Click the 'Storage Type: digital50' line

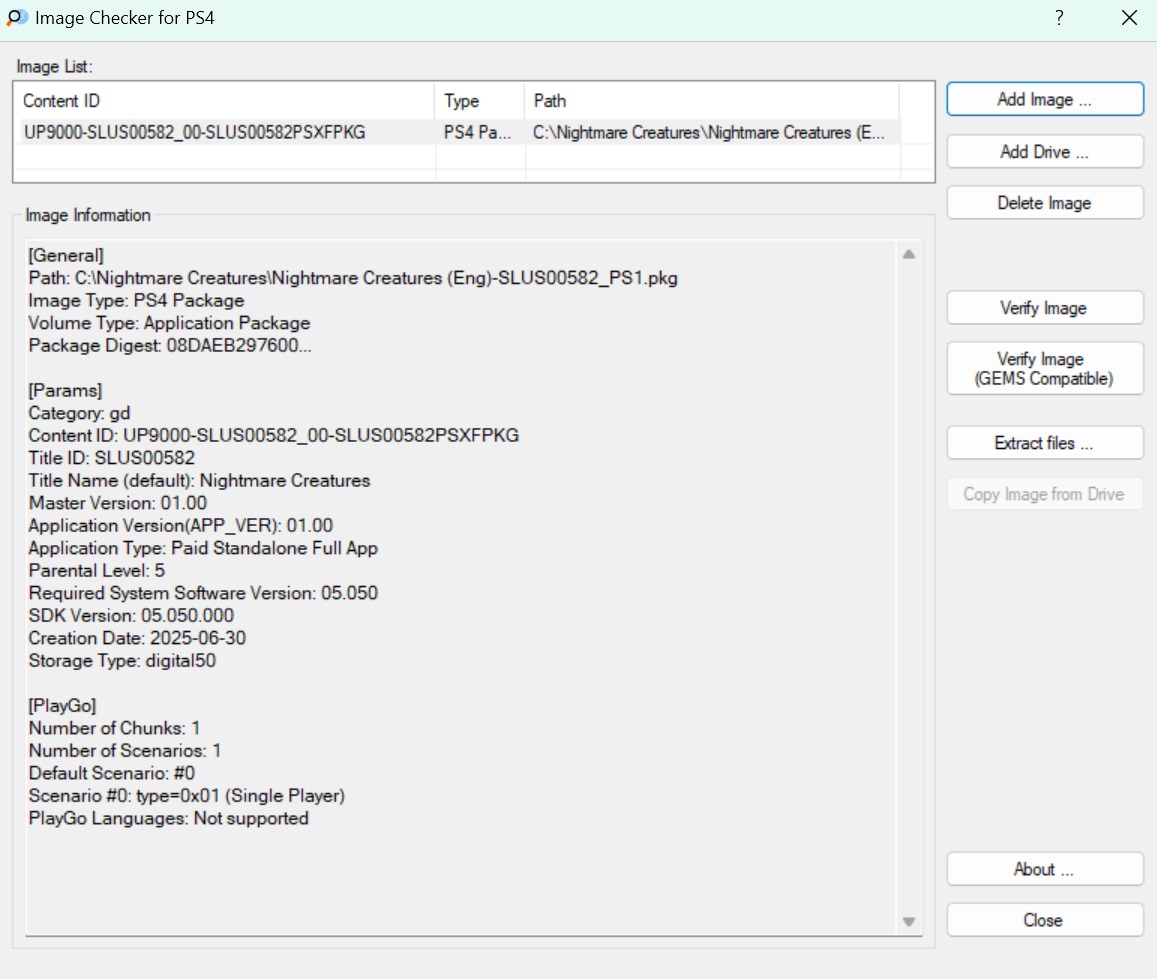pos(122,660)
